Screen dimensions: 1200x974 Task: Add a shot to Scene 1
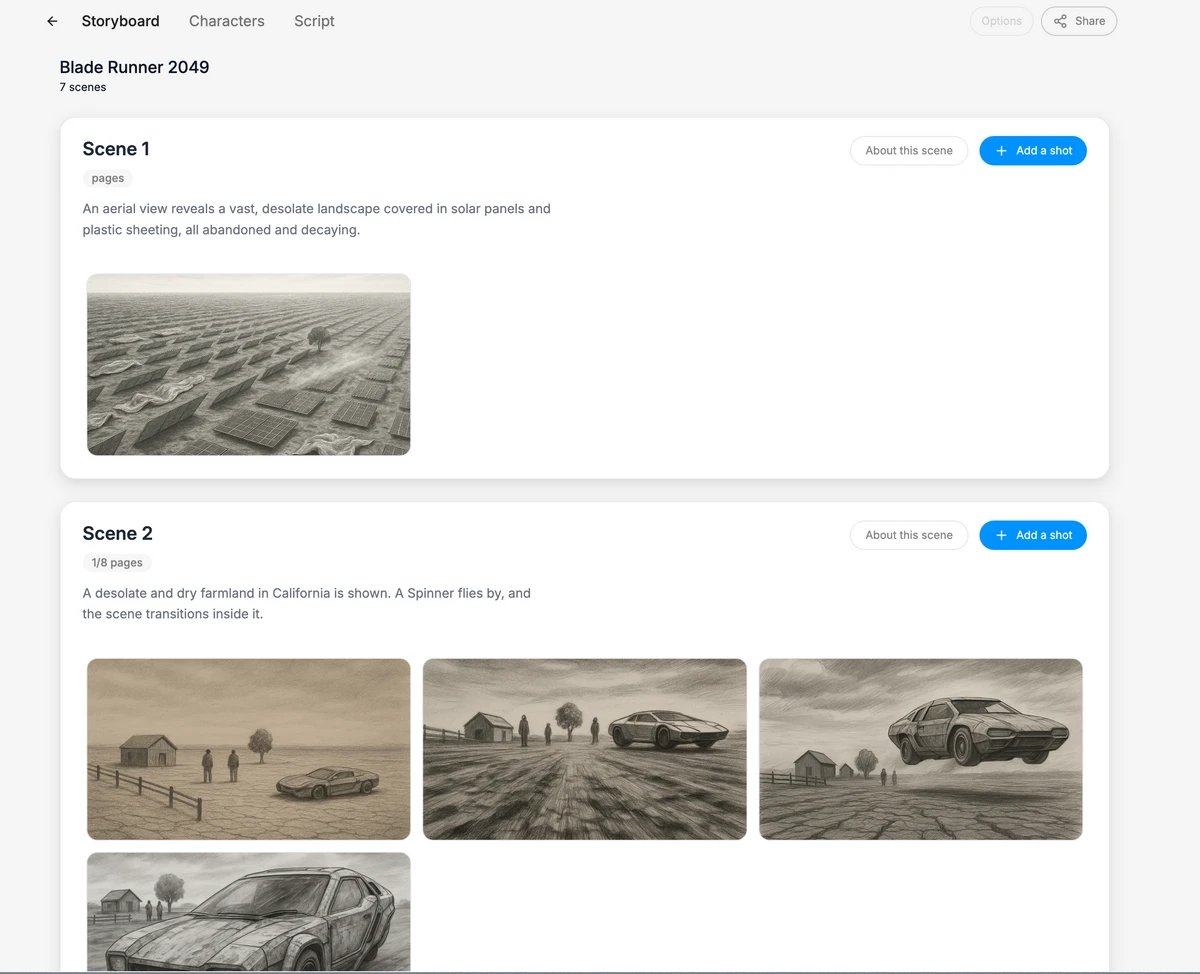[1033, 151]
